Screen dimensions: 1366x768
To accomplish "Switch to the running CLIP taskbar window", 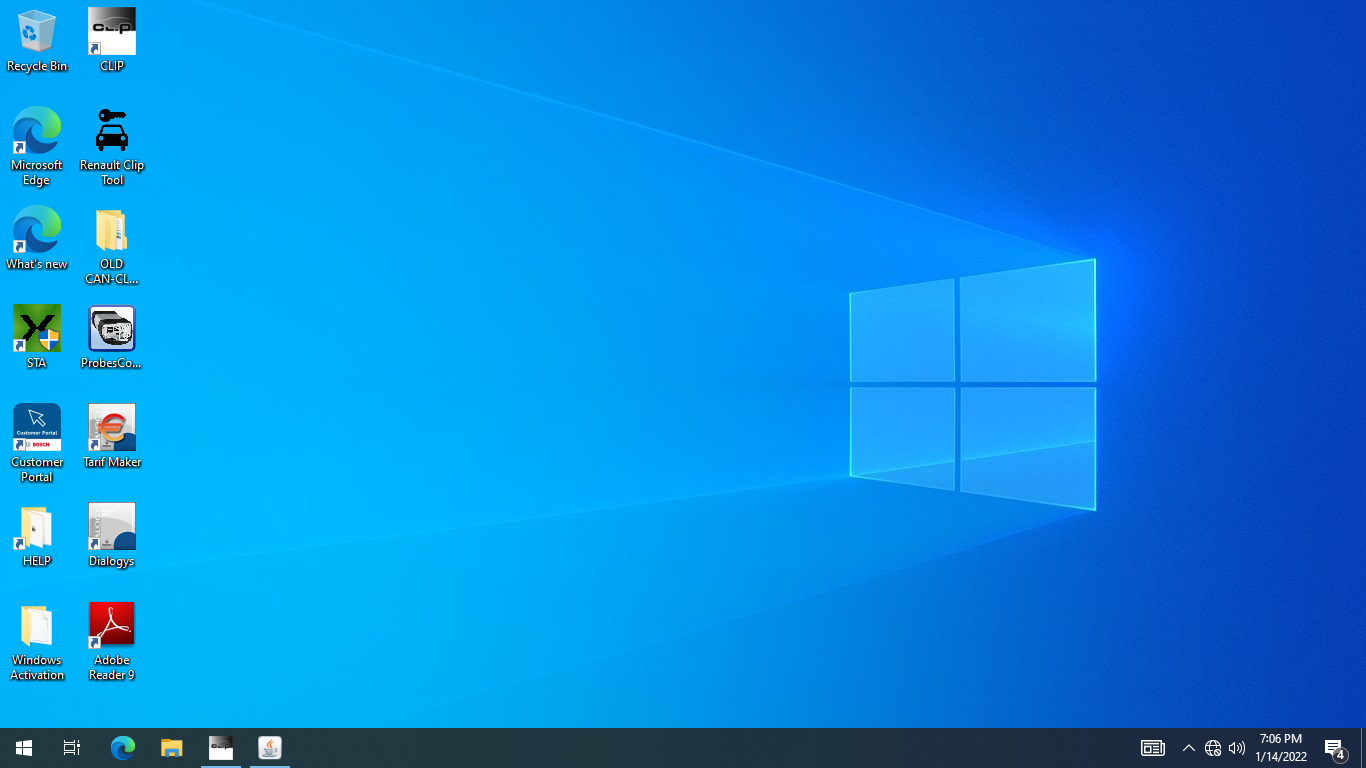I will pyautogui.click(x=220, y=747).
